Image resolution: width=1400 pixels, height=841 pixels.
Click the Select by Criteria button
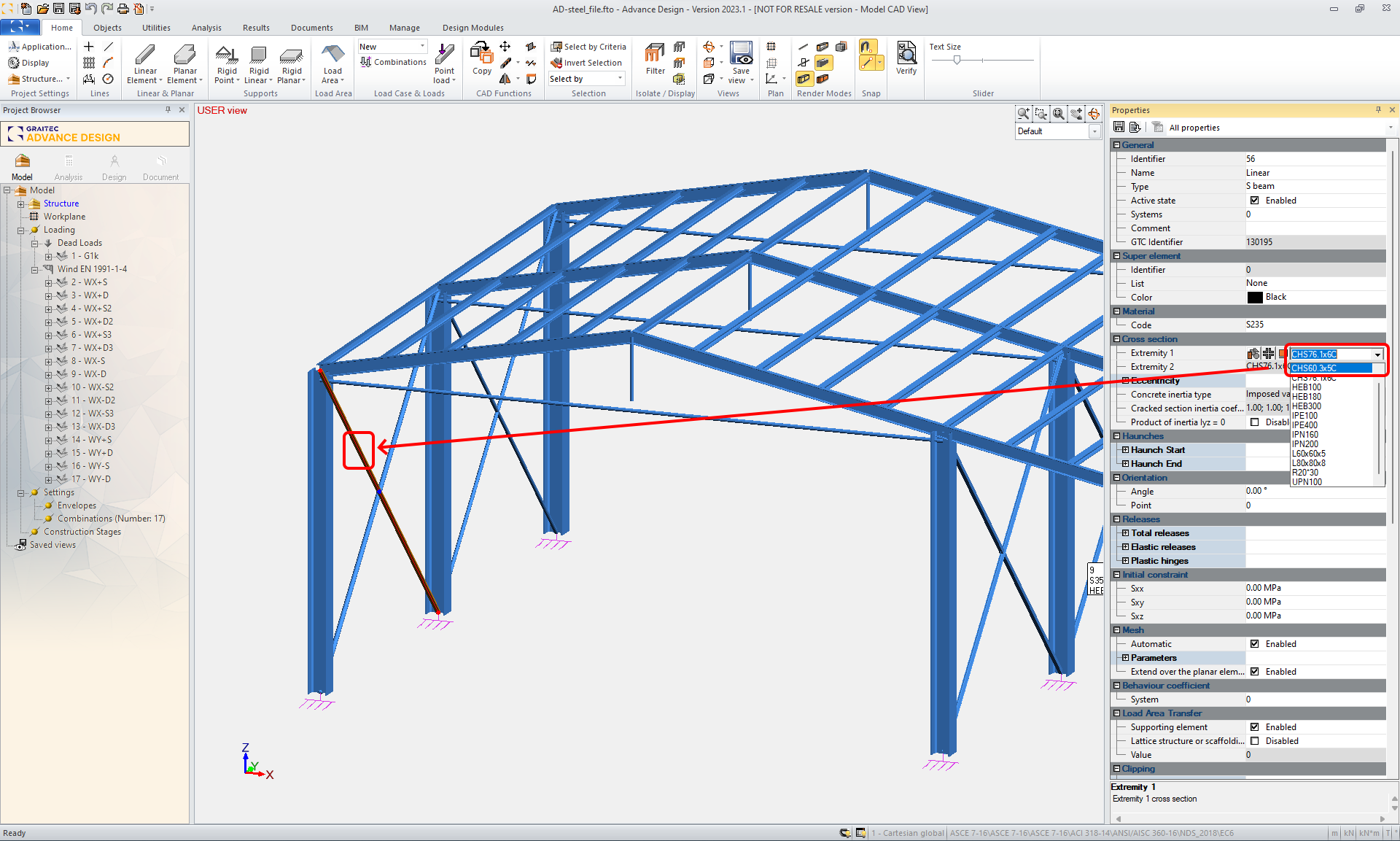pos(588,47)
